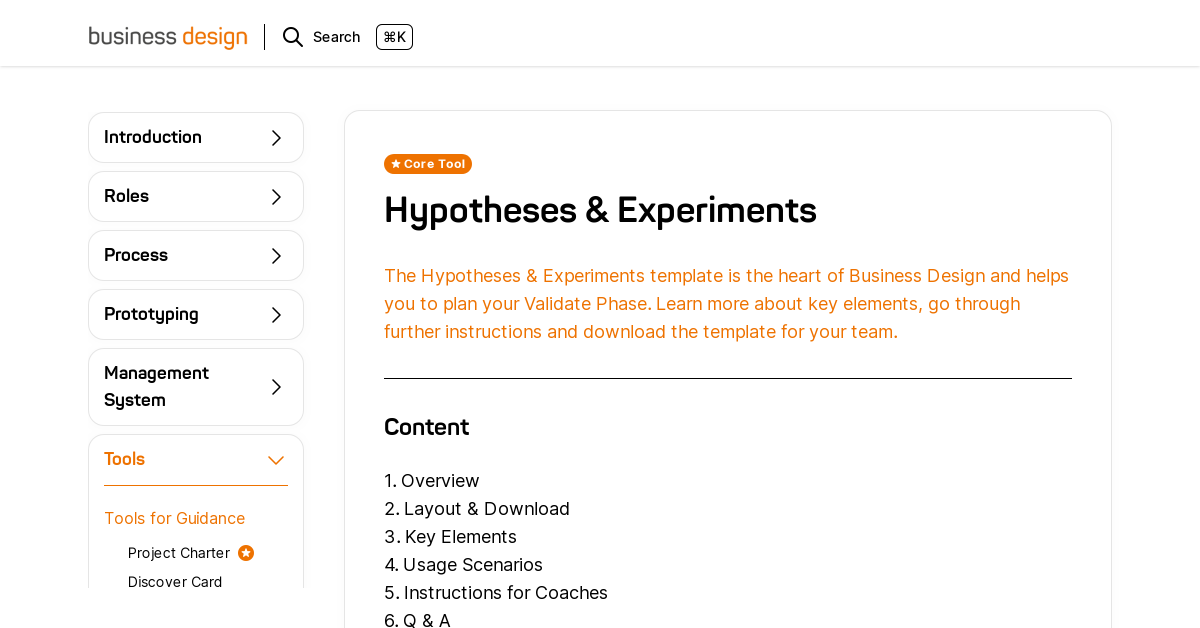Click the Content heading
1200x628 pixels.
click(x=426, y=427)
